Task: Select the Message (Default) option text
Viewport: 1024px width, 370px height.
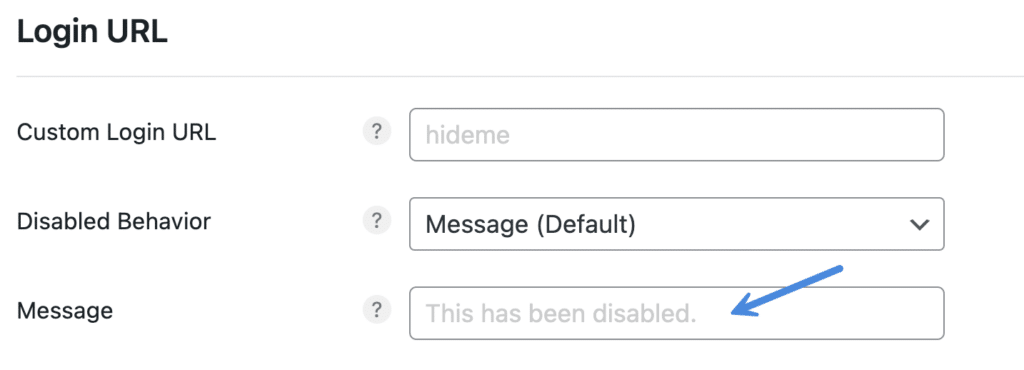Action: point(530,224)
